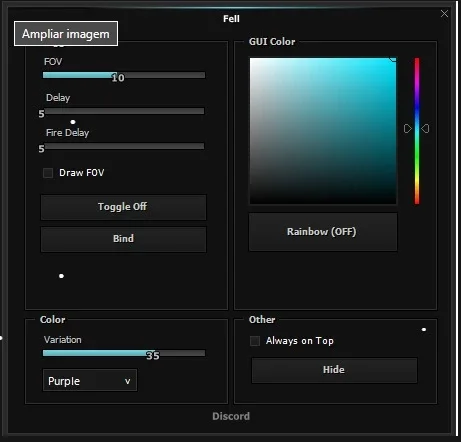Click the Fell window title
461x442 pixels.
231,19
